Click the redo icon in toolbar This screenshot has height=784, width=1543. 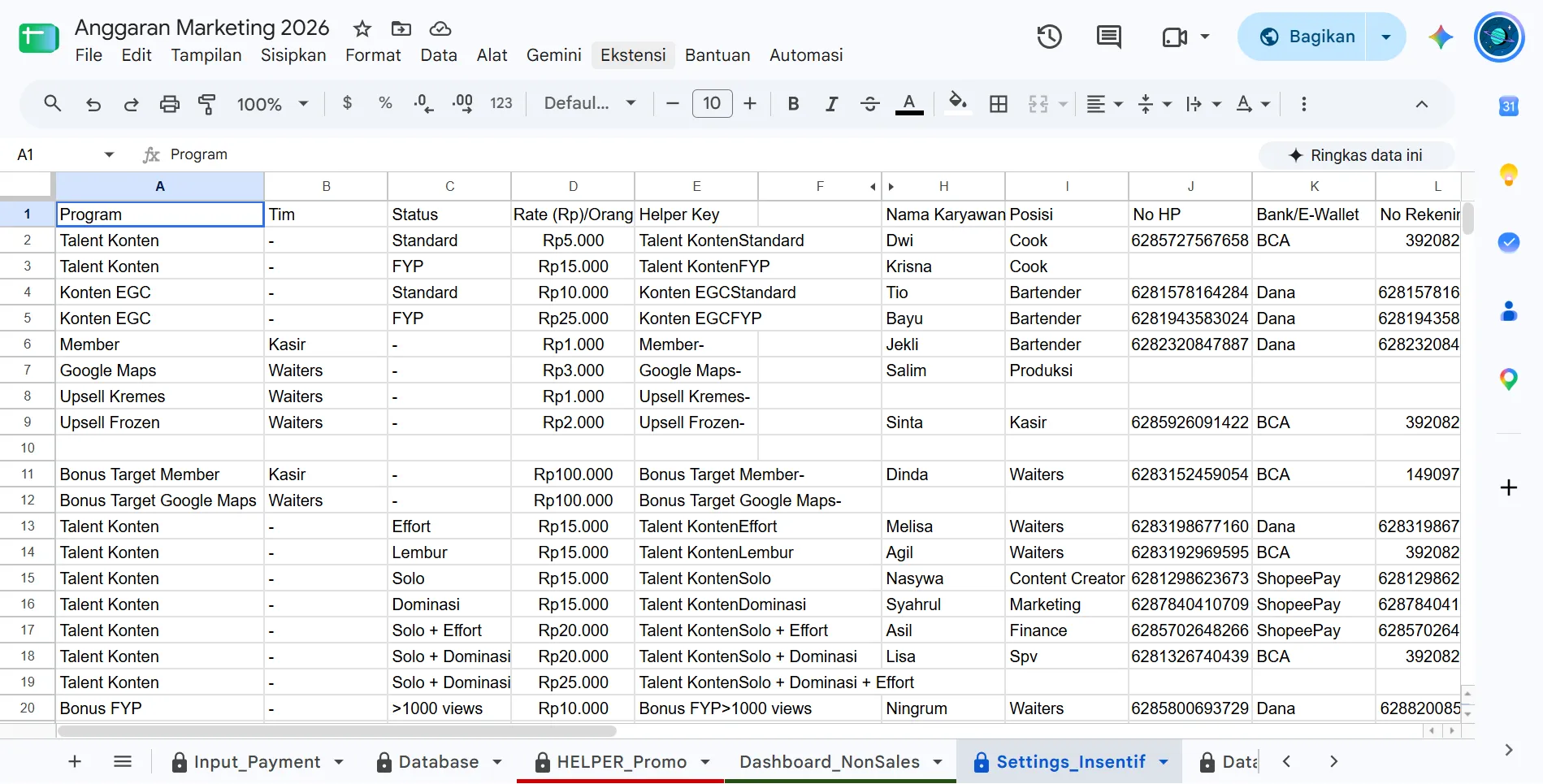tap(131, 104)
